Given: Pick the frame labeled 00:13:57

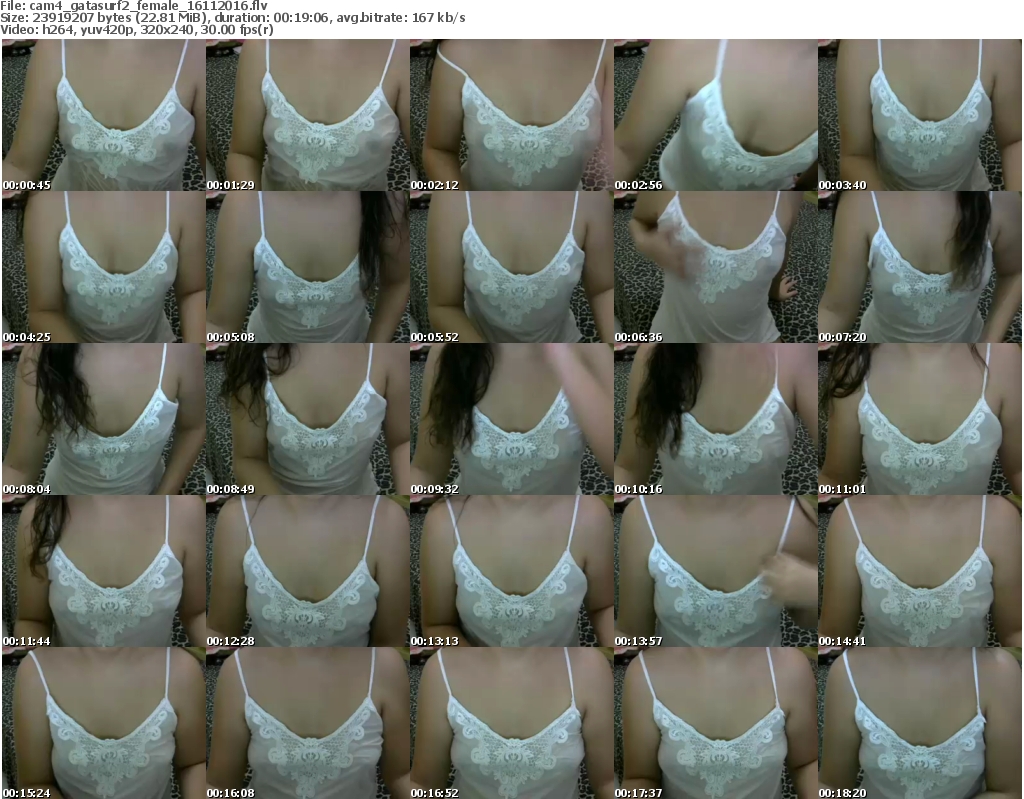Looking at the screenshot, I should point(716,572).
